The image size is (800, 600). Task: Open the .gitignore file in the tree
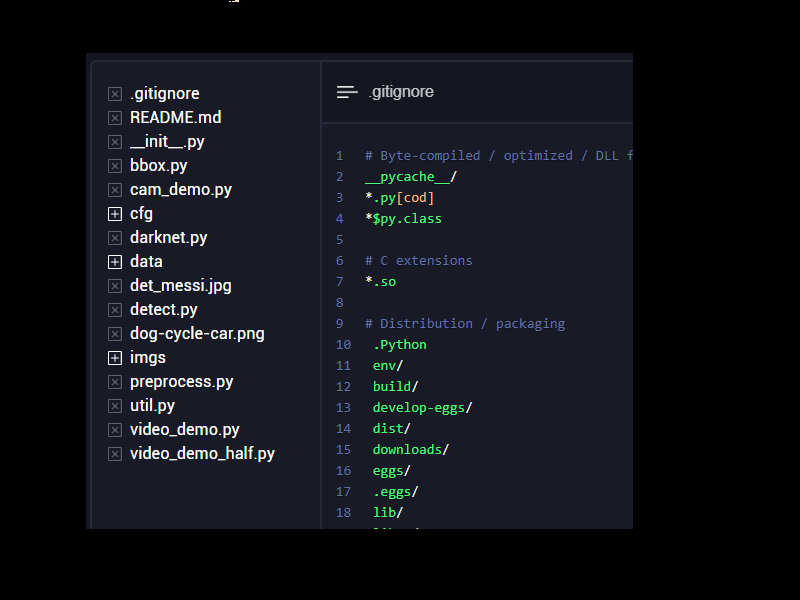(x=165, y=94)
